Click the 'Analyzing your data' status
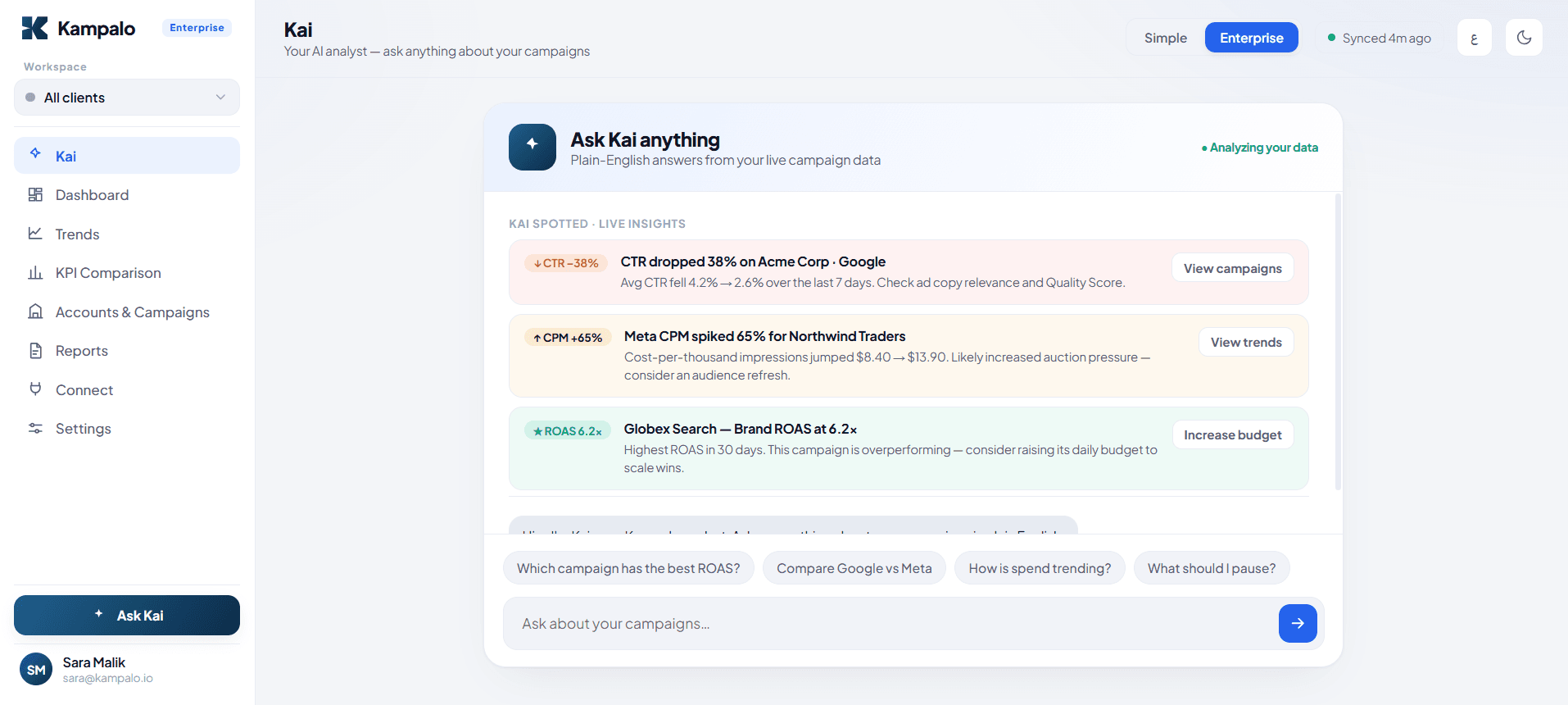 tap(1259, 148)
